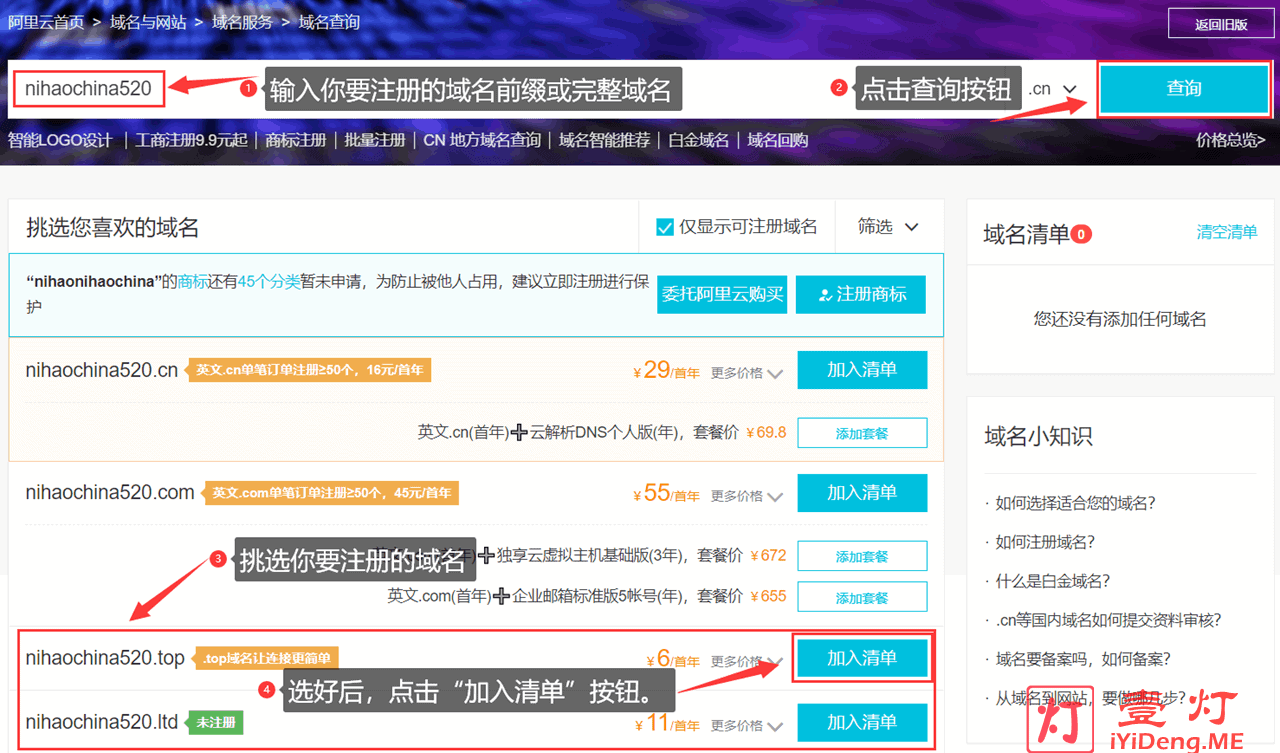1280x753 pixels.
Task: Open 商标注册 menu link
Action: (296, 141)
